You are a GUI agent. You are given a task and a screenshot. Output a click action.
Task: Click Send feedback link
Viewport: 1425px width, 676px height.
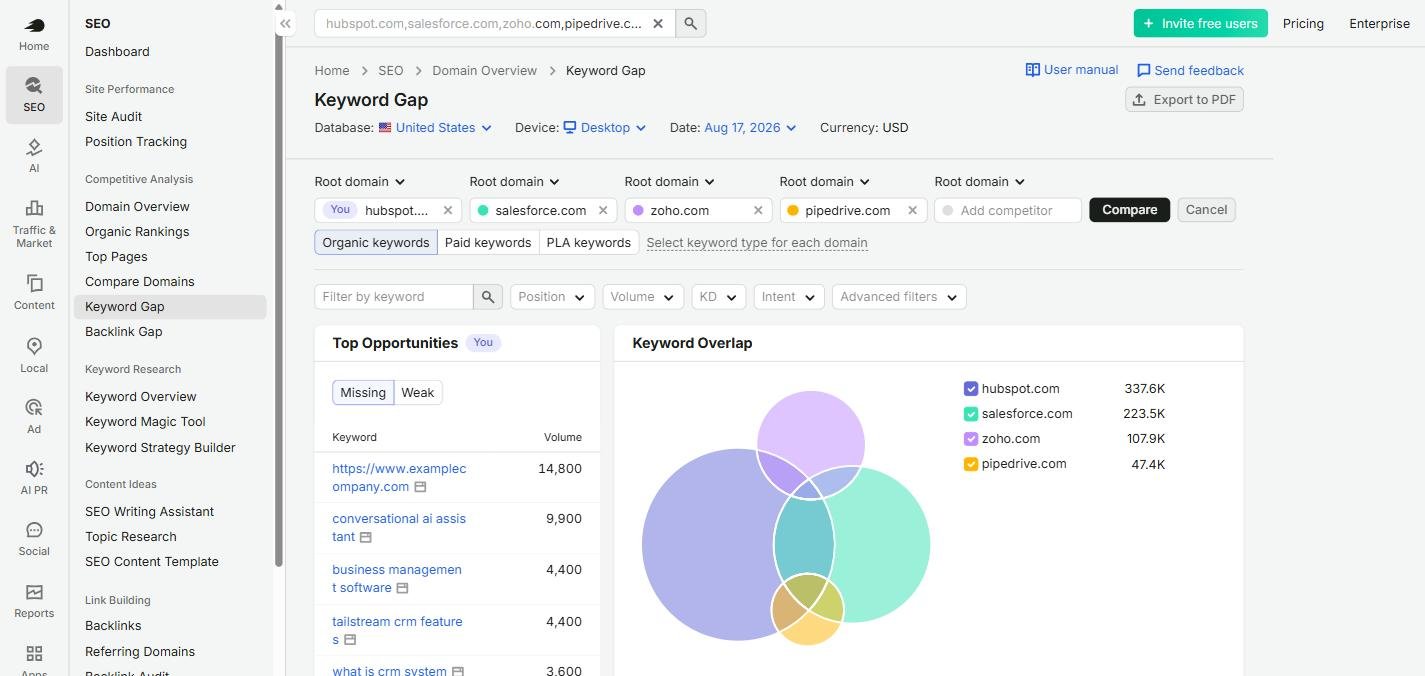(x=1190, y=70)
